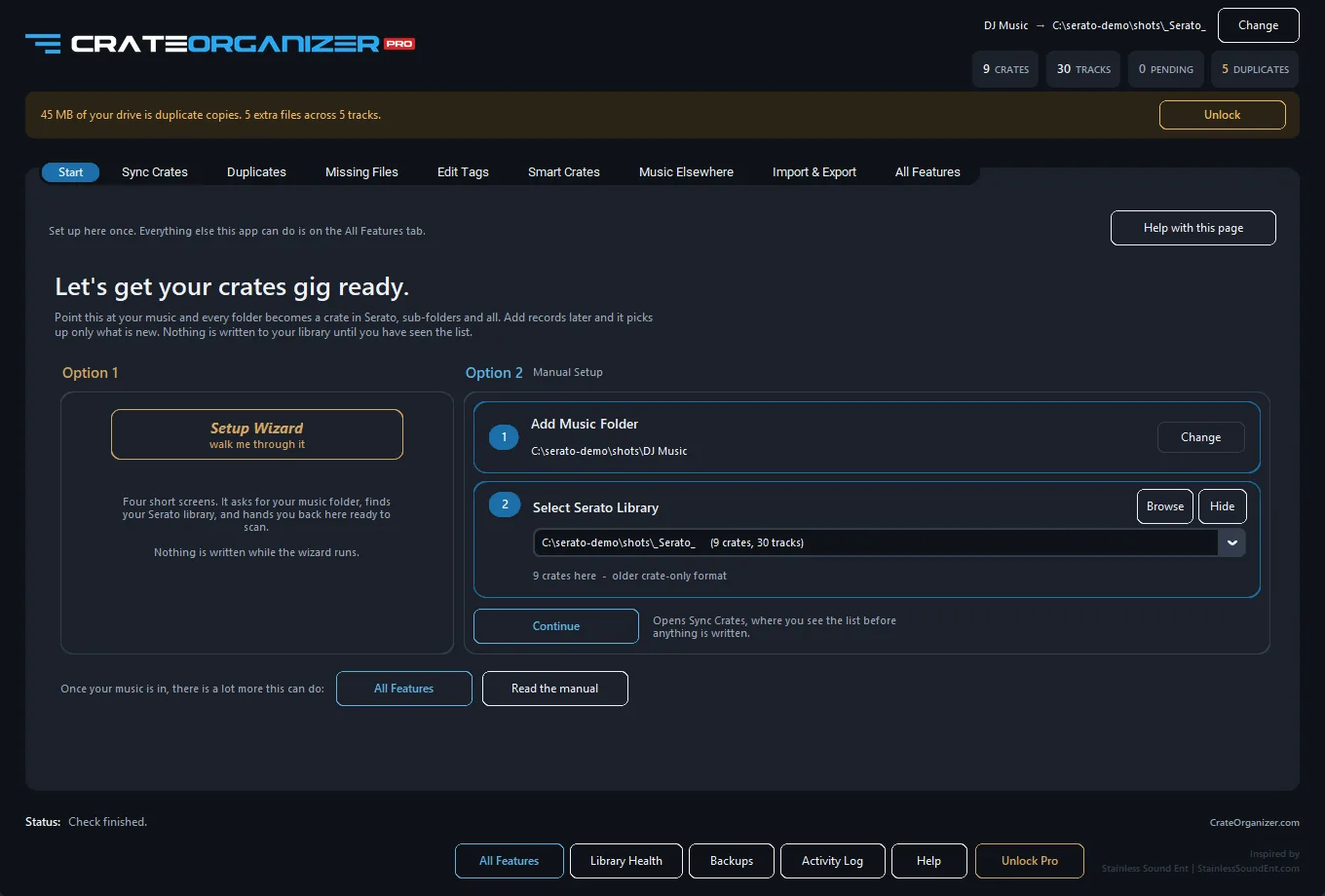Click the music folder path C:\serato-demo\shots\DJ Music
1325x896 pixels.
point(609,451)
